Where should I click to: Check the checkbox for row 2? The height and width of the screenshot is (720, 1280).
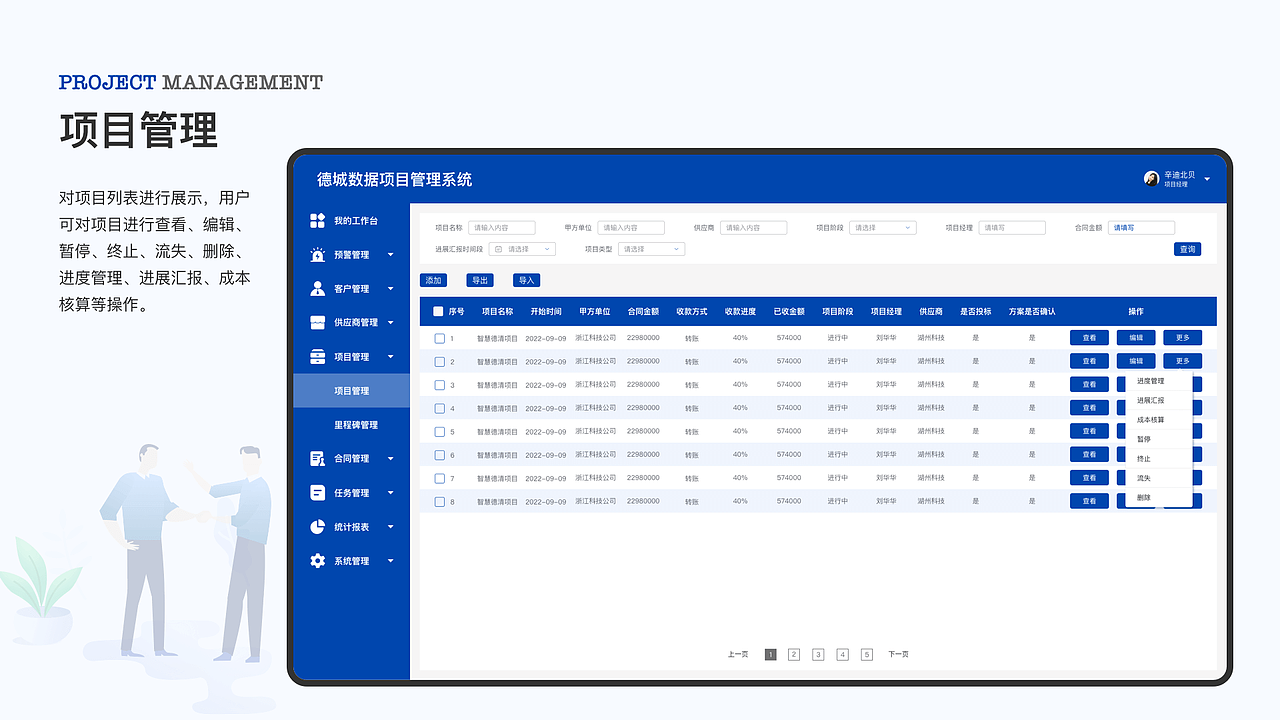[439, 362]
